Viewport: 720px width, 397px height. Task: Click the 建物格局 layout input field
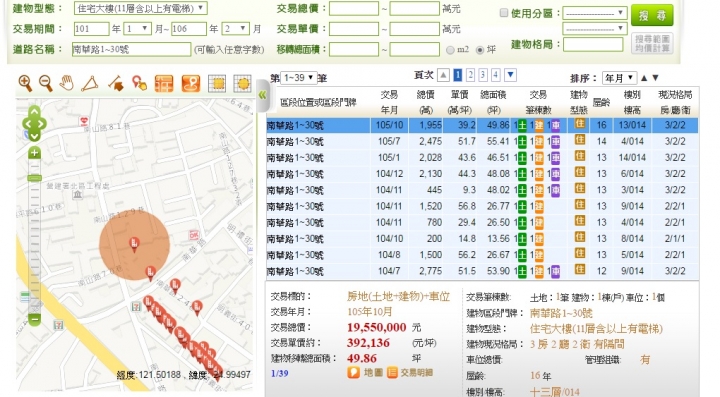[593, 45]
